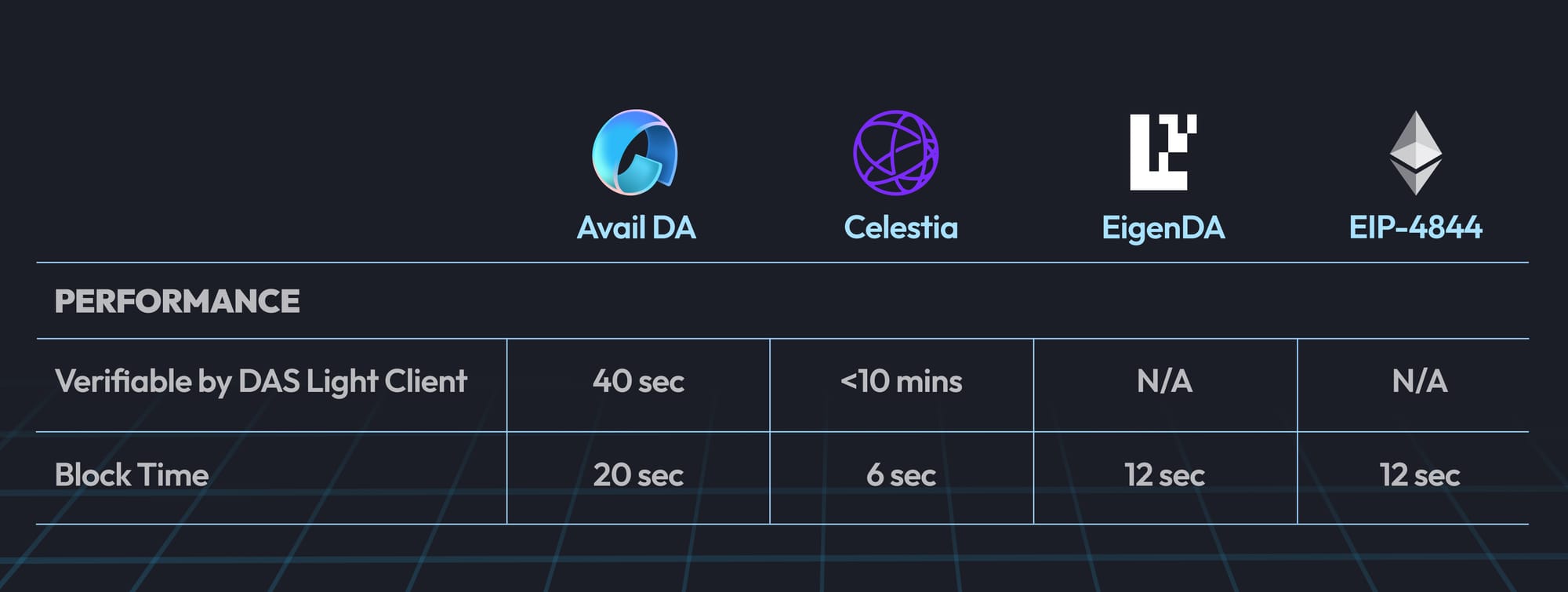Select the Avail DA column heading
The width and height of the screenshot is (1568, 592).
click(x=636, y=228)
